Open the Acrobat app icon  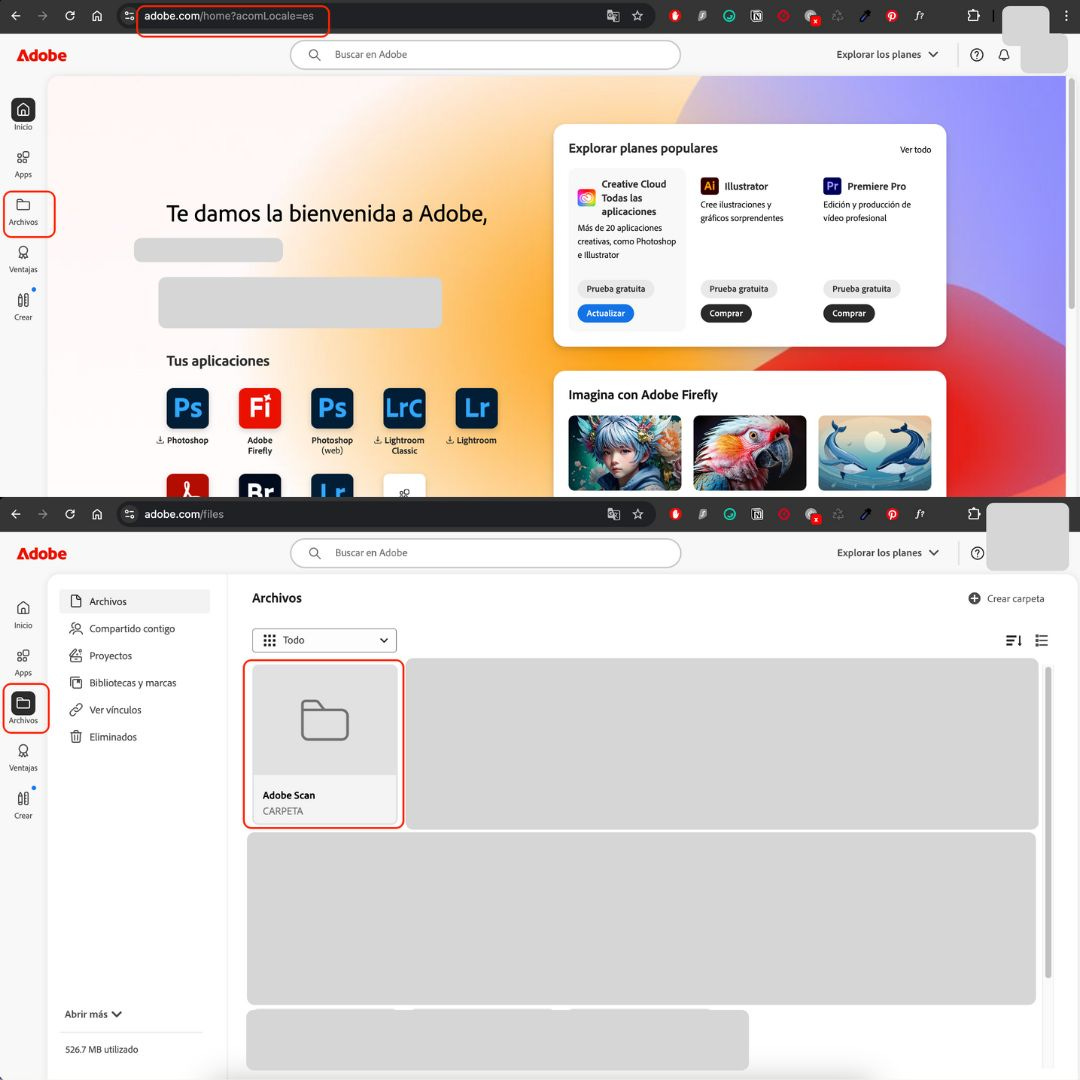pos(187,486)
